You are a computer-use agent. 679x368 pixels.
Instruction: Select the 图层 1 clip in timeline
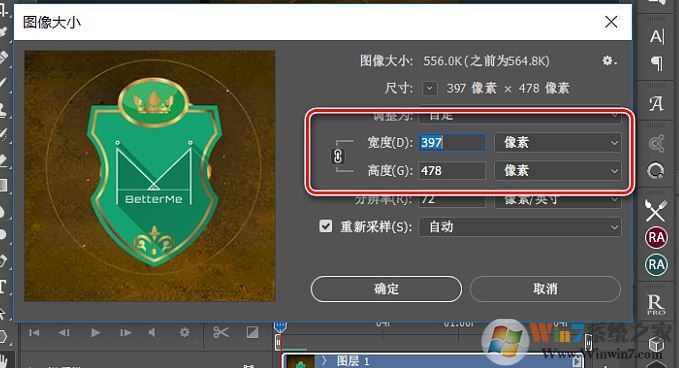[432, 361]
